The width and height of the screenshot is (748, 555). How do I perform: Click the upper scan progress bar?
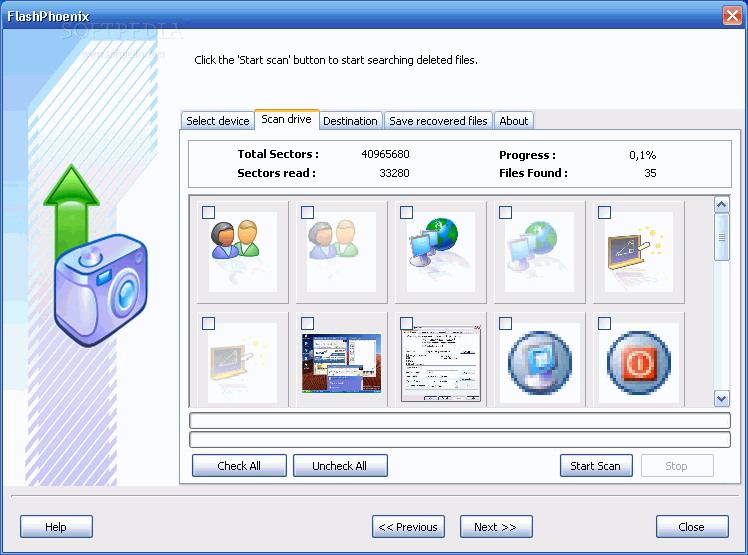460,420
